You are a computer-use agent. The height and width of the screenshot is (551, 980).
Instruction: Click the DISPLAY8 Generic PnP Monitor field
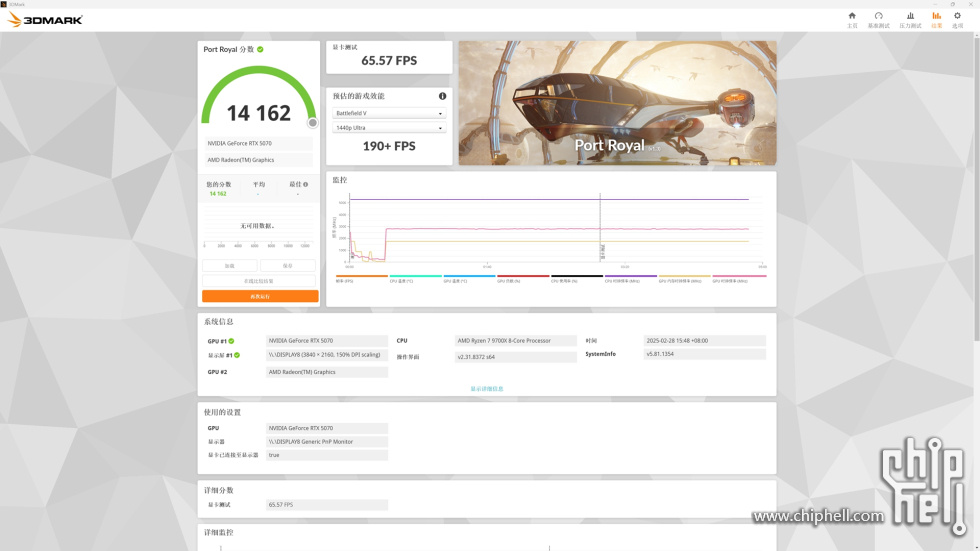pyautogui.click(x=327, y=442)
